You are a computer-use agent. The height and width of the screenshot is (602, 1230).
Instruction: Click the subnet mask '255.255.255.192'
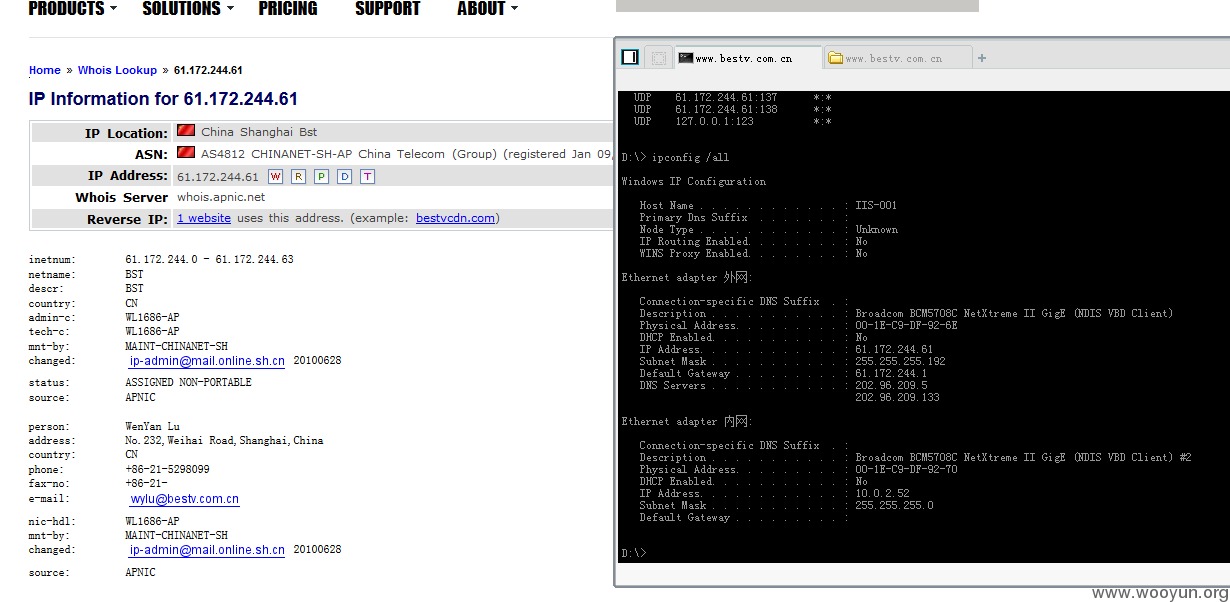tap(900, 362)
